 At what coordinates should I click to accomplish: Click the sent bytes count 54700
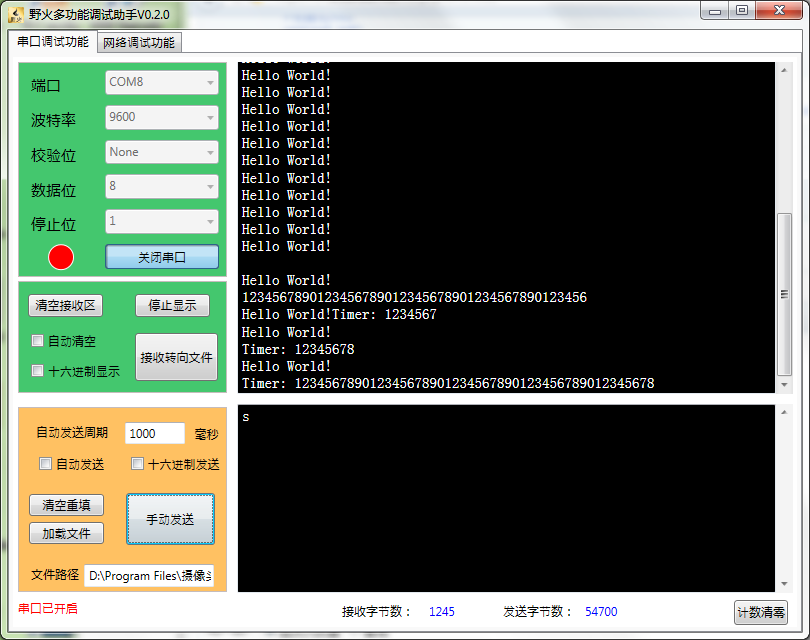click(x=601, y=612)
